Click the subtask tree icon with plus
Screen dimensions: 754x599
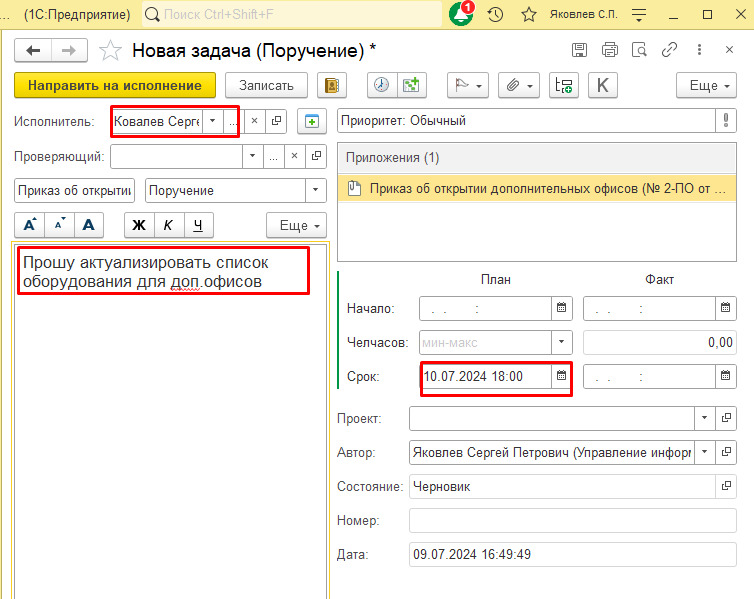[x=564, y=86]
